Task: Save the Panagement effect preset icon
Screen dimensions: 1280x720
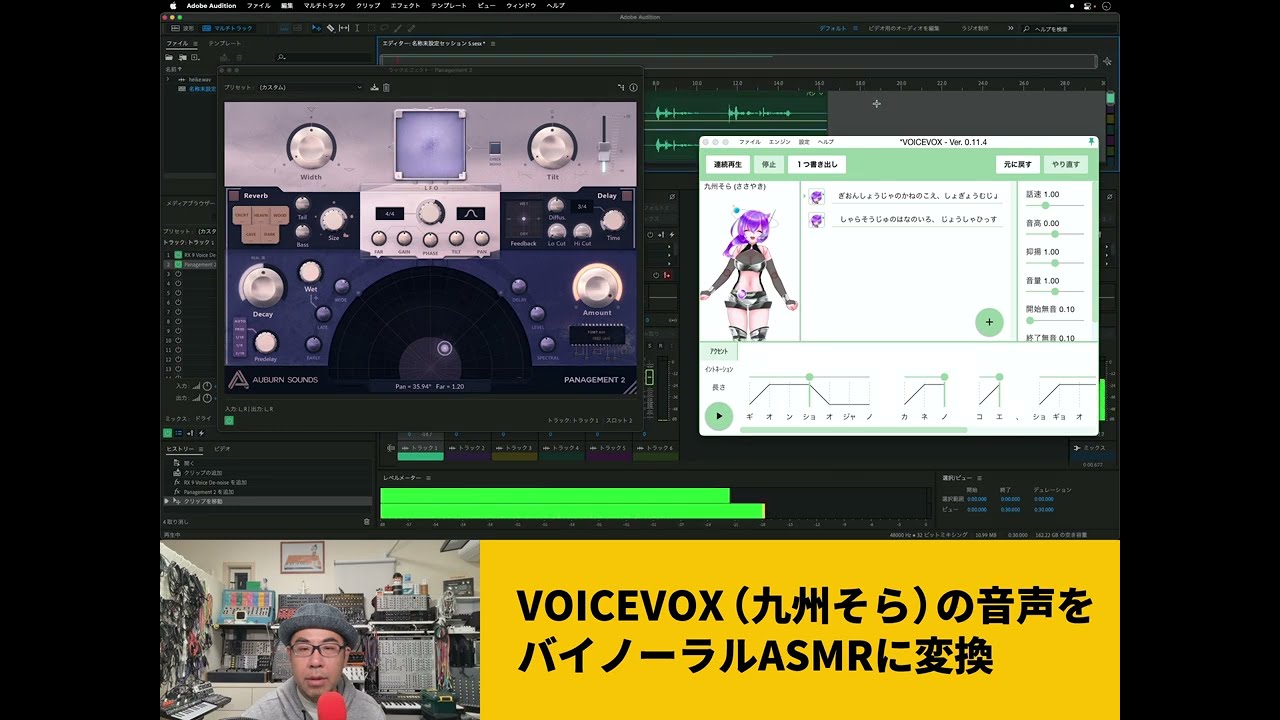Action: (x=374, y=87)
